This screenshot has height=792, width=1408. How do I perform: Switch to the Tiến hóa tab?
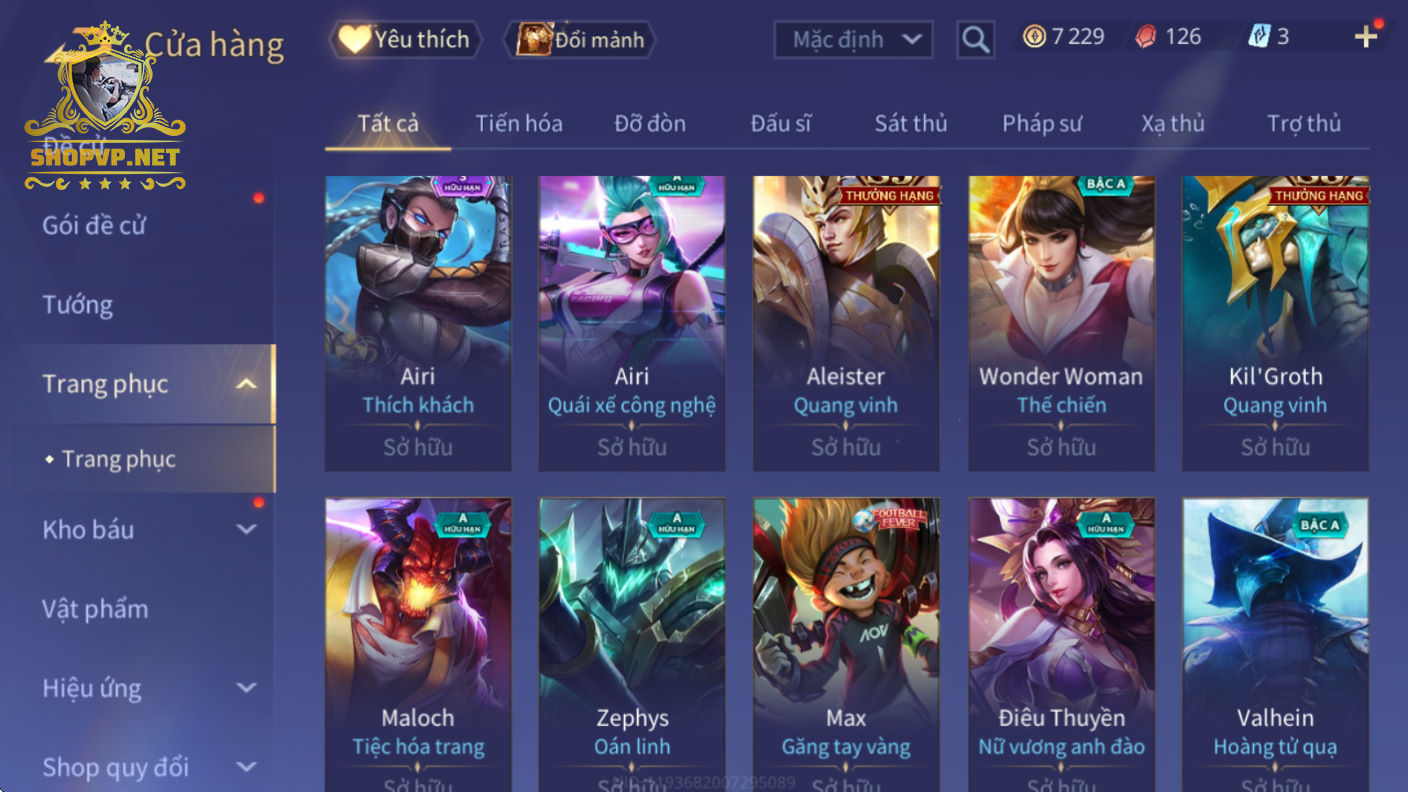(518, 123)
